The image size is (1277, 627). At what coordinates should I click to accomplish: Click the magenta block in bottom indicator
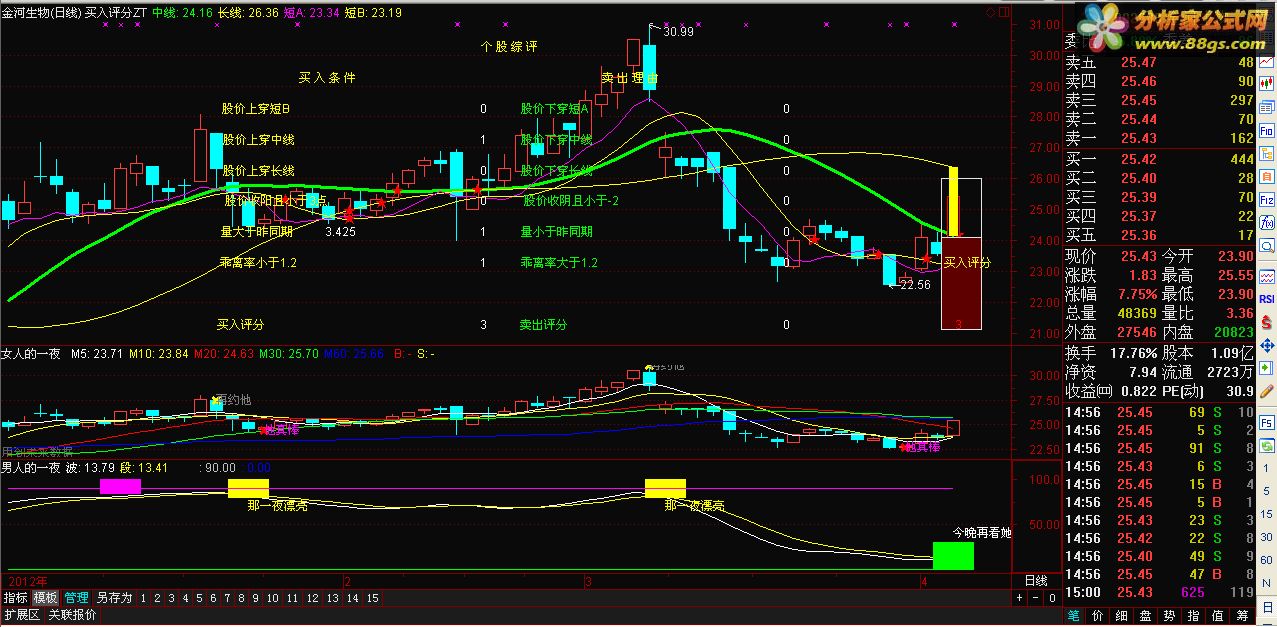pyautogui.click(x=120, y=487)
